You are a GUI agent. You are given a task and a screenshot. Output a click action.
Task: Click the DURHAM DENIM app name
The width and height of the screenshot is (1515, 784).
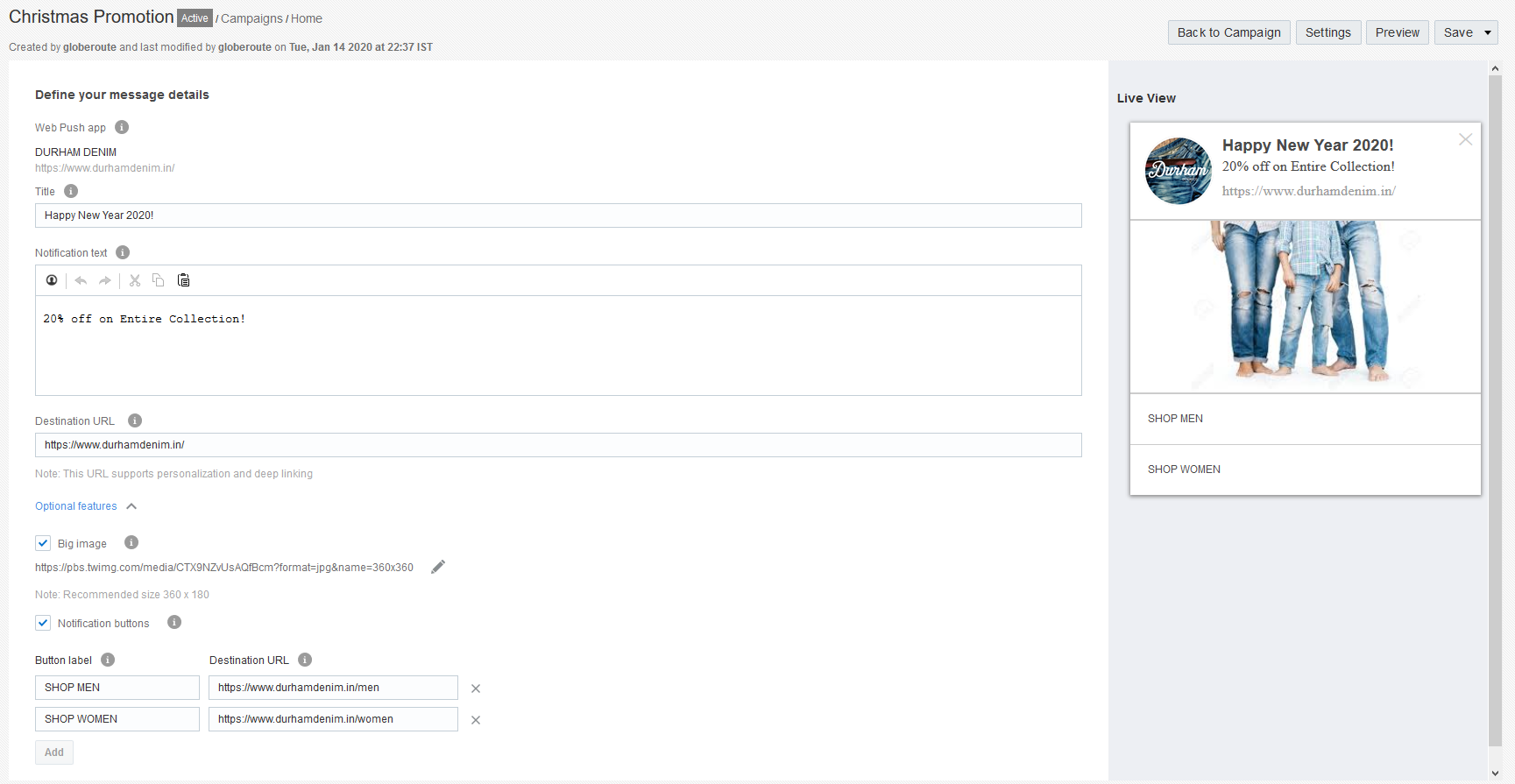[75, 152]
